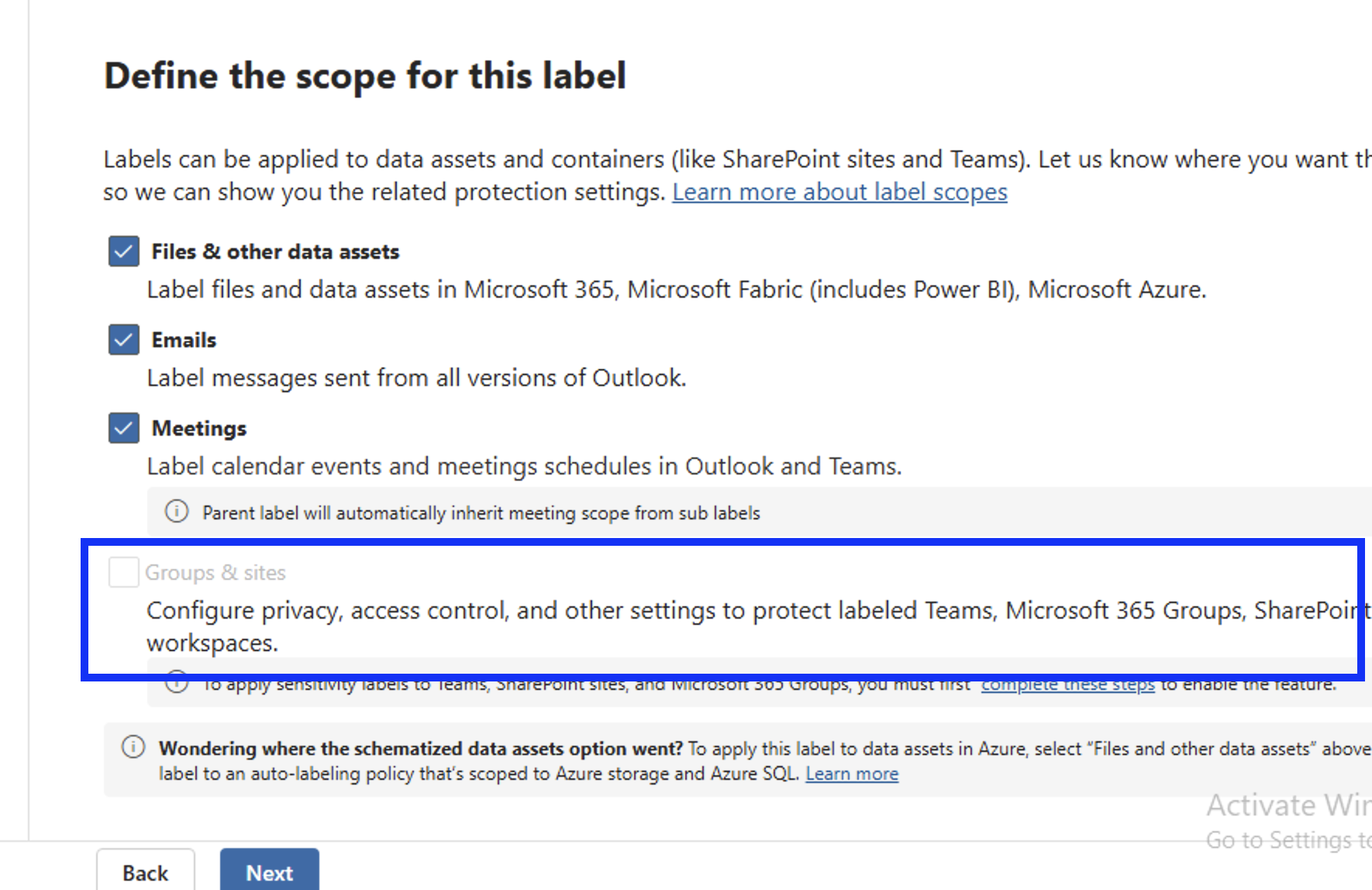Click the info icon on the Groups & sites warning
This screenshot has height=890, width=1372.
click(x=176, y=683)
